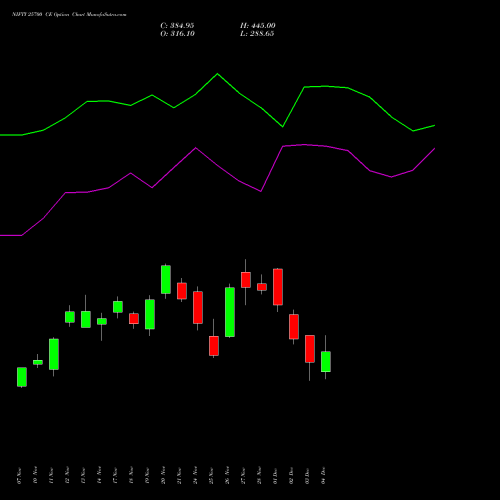Click the red candle for 24 Nov

(x=198, y=308)
